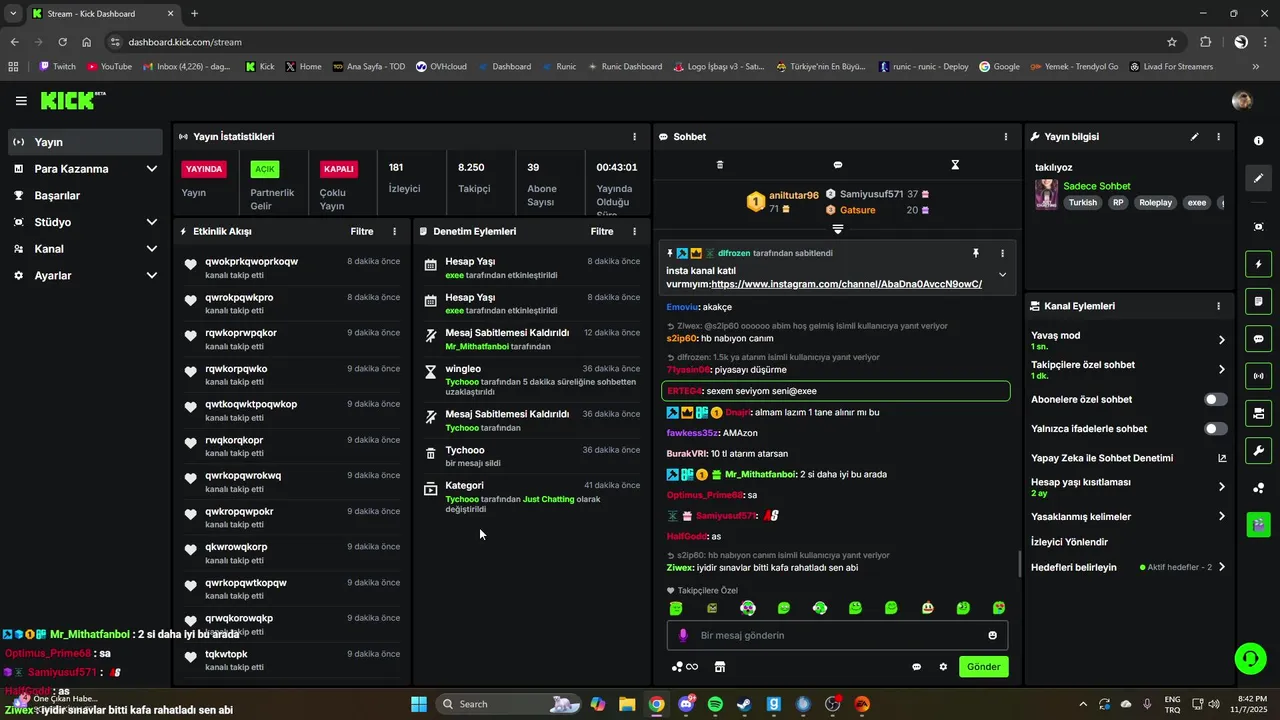Open Yasaklanmış kelimeler arrow
1280x720 pixels.
1221,517
